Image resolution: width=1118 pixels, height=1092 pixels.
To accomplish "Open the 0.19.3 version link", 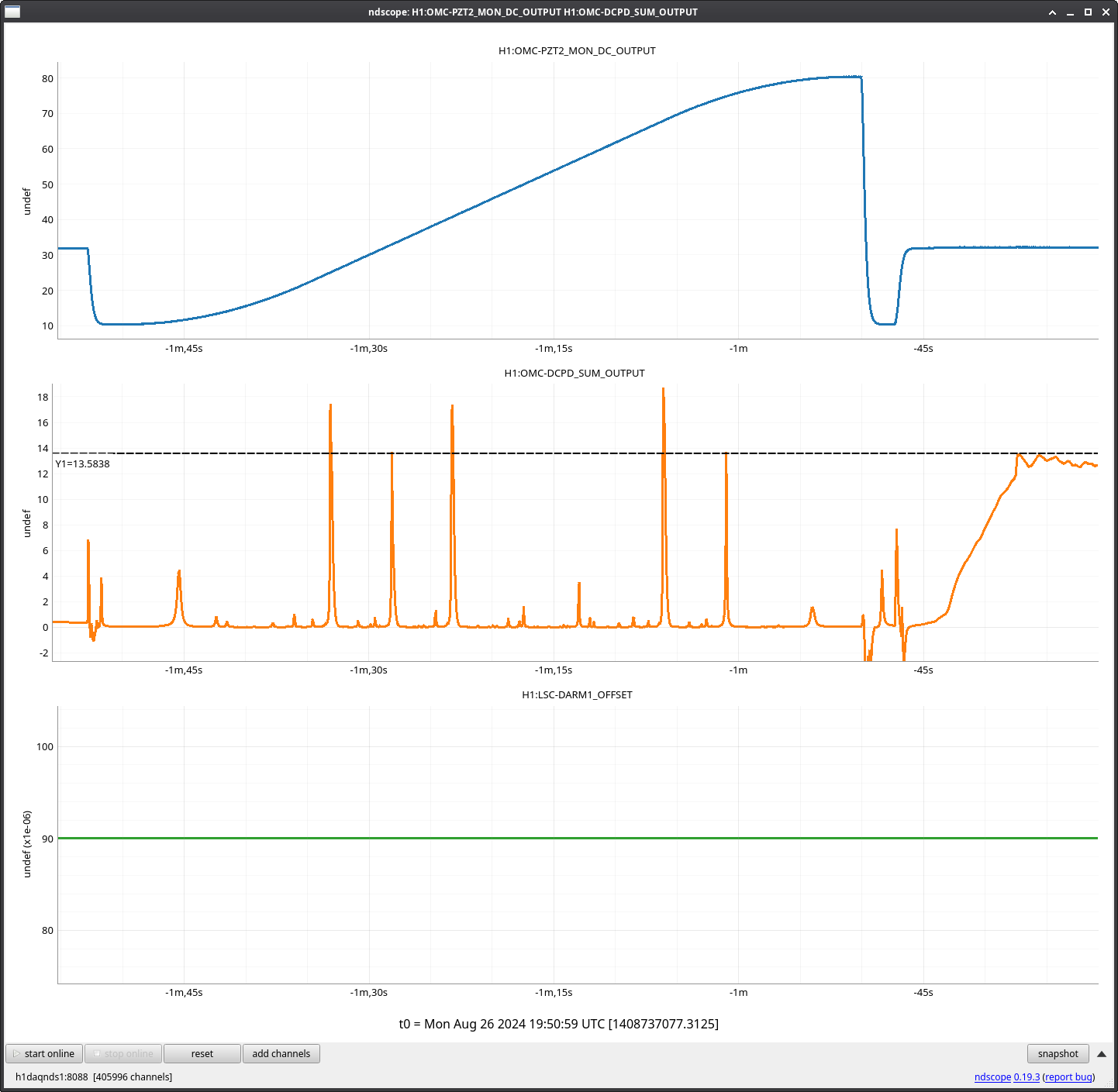I will (1027, 1076).
